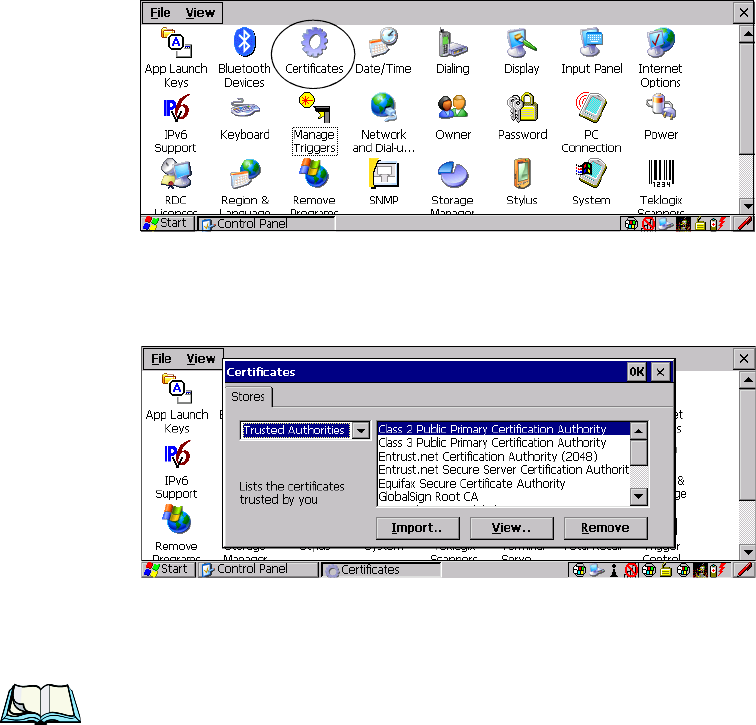Expand the Trusted Authorities dropdown arrow
This screenshot has height=725, width=756.
(361, 430)
